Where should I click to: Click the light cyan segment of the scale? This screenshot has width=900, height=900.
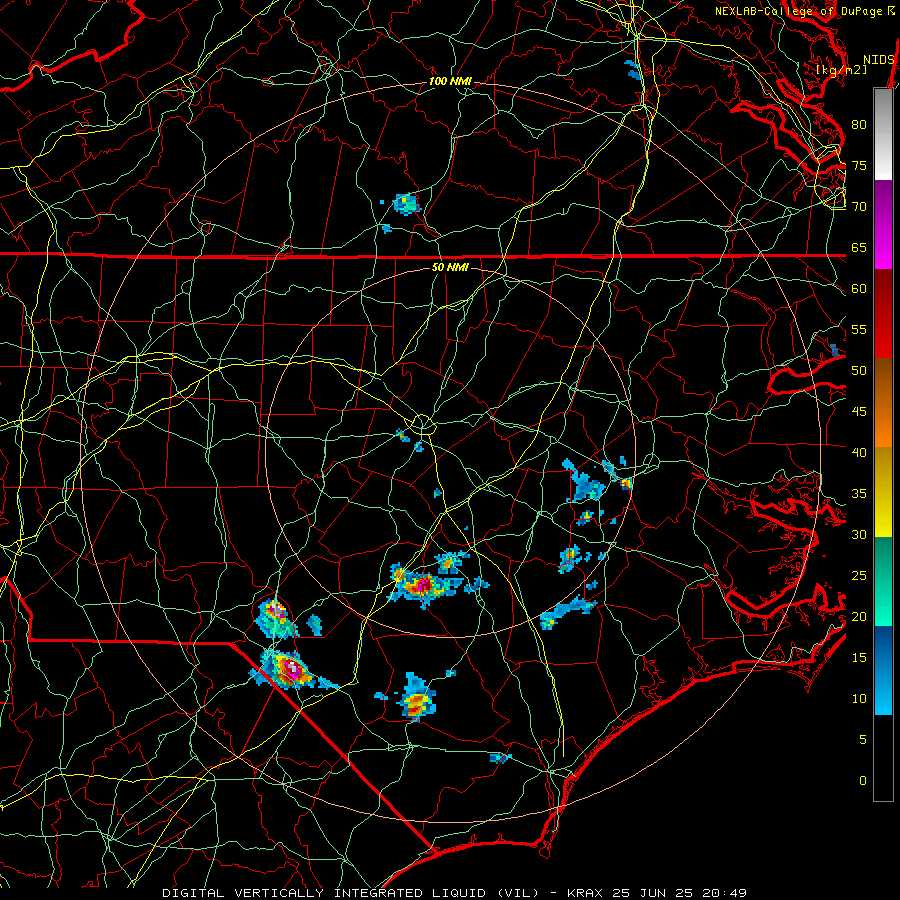click(x=883, y=692)
